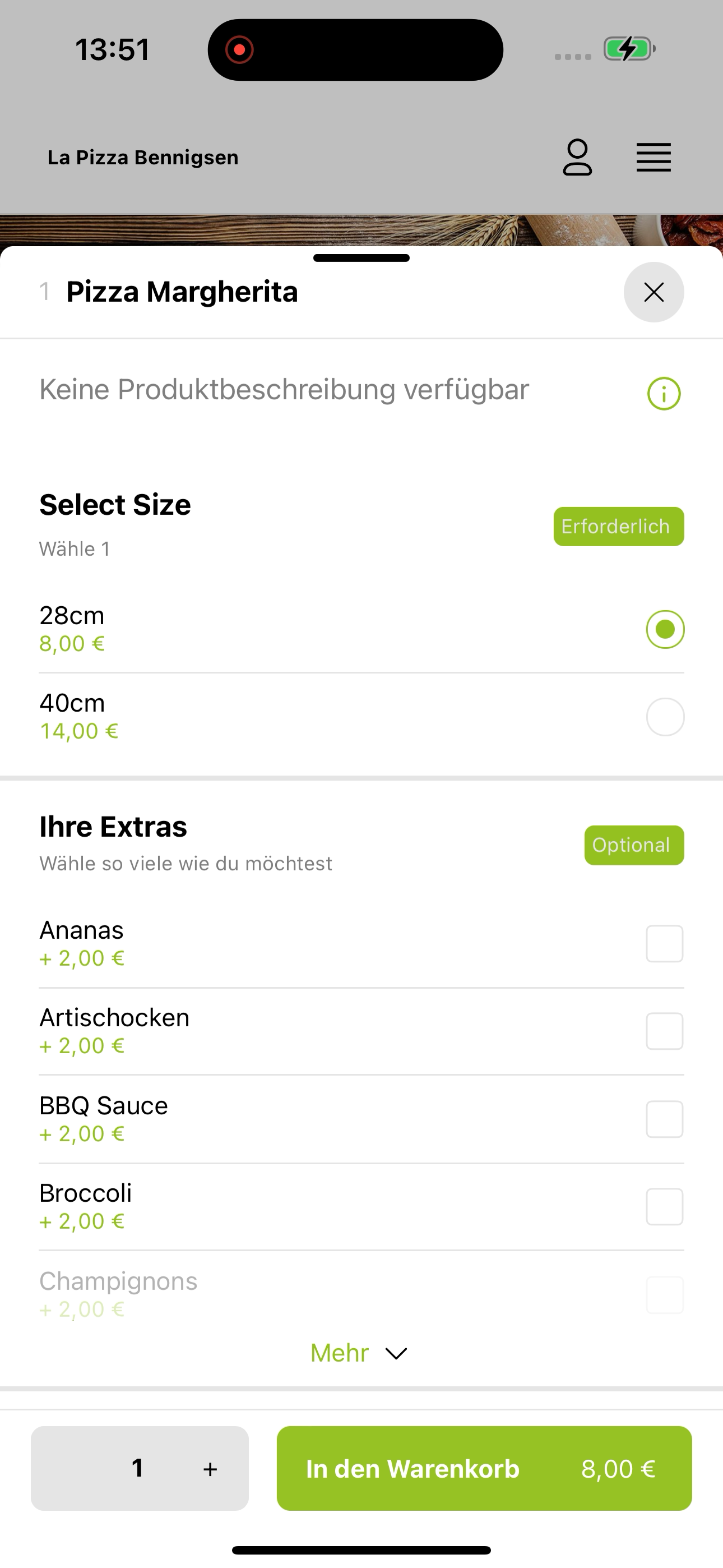The image size is (723, 1568).
Task: Tap the plus icon to increase quantity
Action: coord(210,1469)
